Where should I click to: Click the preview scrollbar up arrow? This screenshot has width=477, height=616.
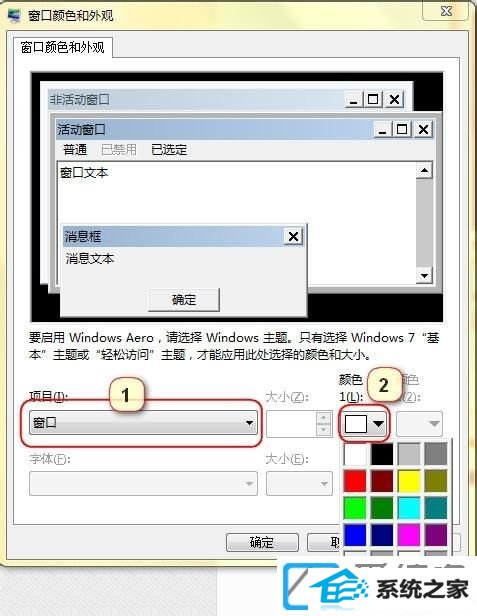[424, 170]
